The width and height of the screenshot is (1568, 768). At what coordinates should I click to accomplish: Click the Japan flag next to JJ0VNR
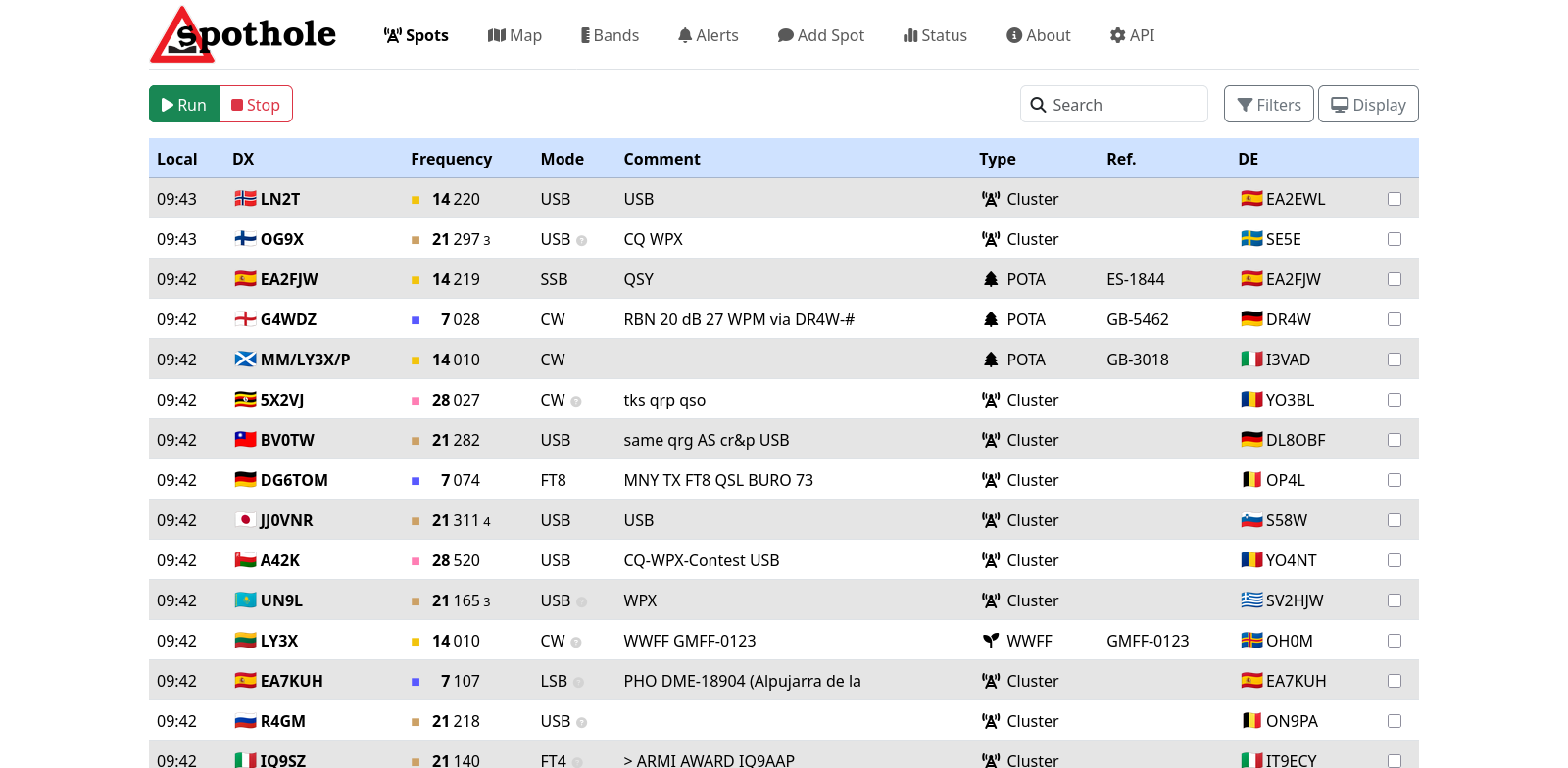pyautogui.click(x=245, y=520)
